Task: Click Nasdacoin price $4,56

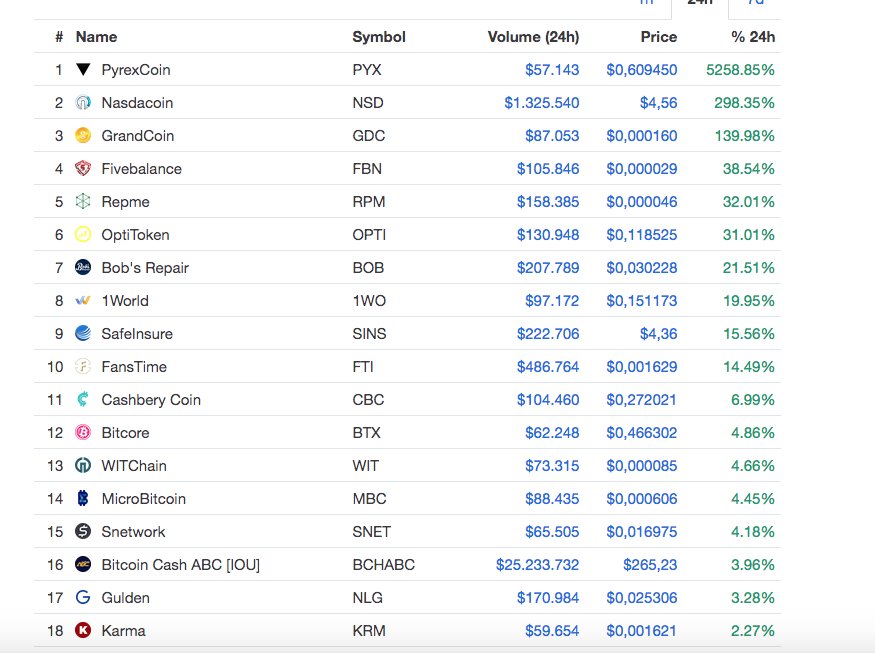Action: (658, 103)
